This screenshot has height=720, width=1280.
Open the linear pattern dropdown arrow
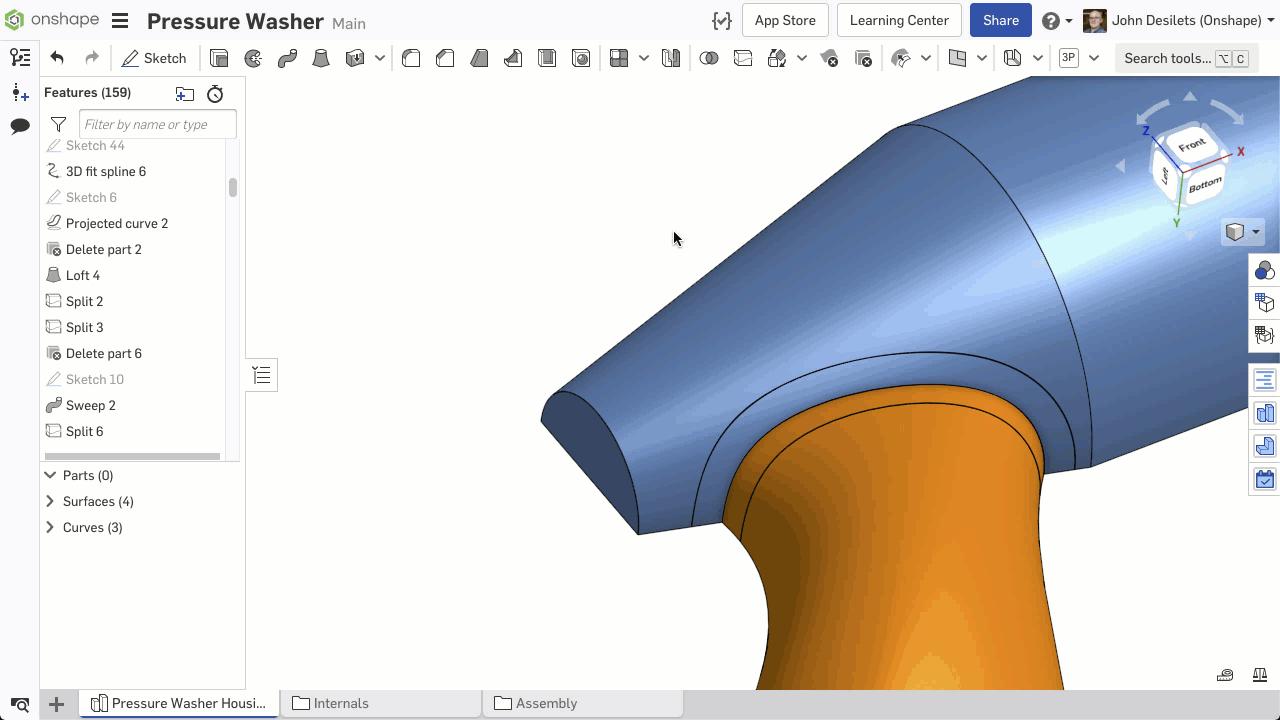tap(643, 58)
